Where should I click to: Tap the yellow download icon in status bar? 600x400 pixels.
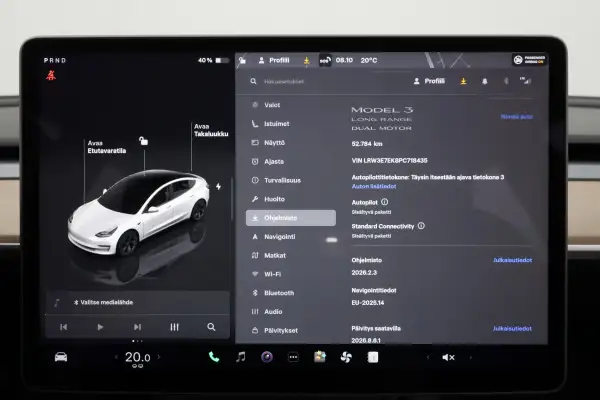coord(307,60)
